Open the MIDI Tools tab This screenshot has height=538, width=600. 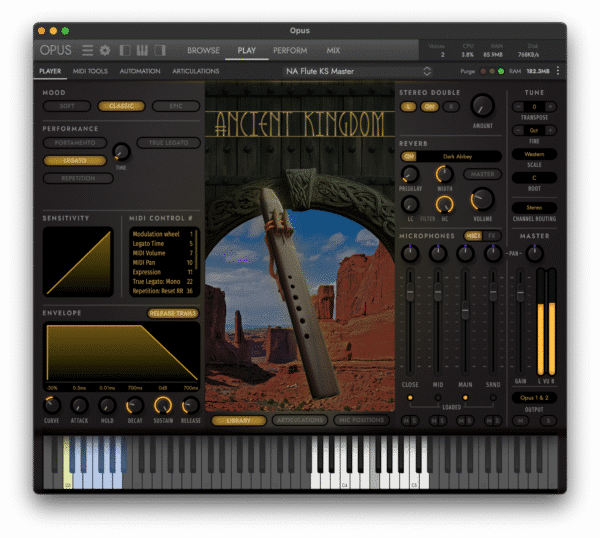point(90,71)
